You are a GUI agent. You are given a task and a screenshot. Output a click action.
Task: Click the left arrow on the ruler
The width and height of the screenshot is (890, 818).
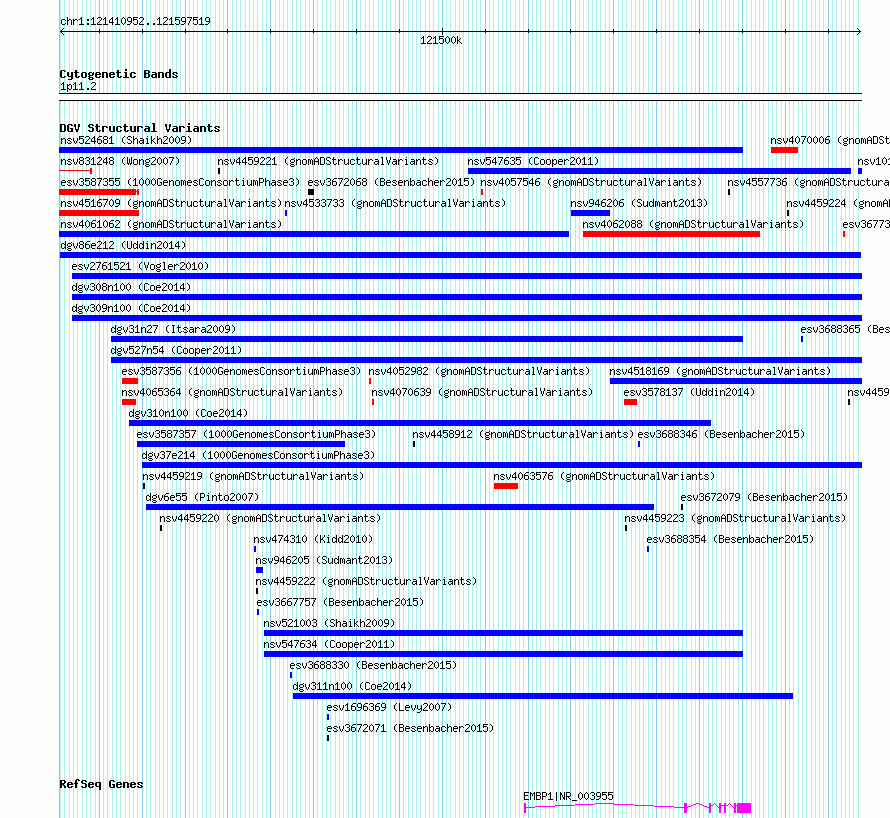pos(62,32)
